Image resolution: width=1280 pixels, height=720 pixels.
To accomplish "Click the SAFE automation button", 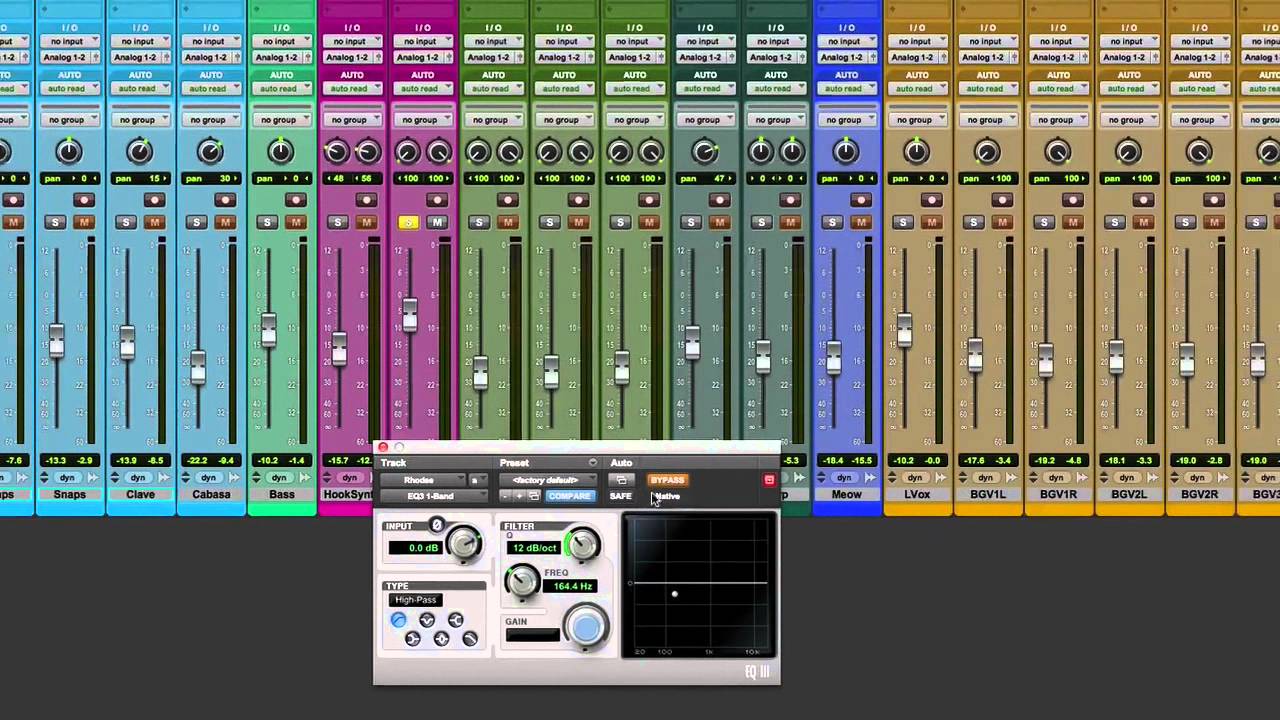I will pos(621,496).
